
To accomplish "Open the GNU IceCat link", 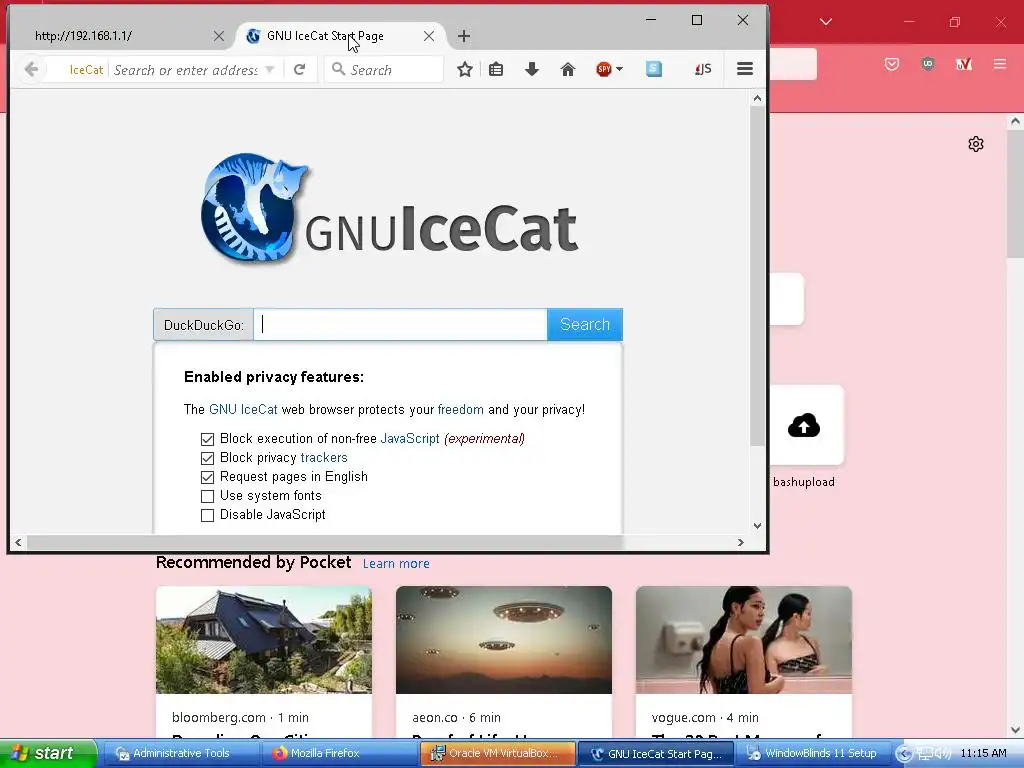I will [x=243, y=409].
